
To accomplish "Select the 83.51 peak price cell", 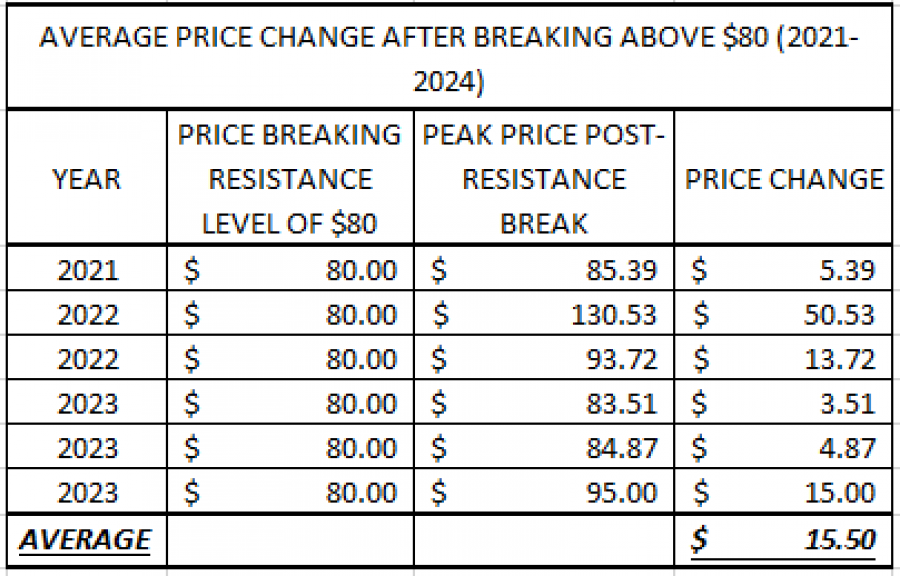I will pos(544,402).
